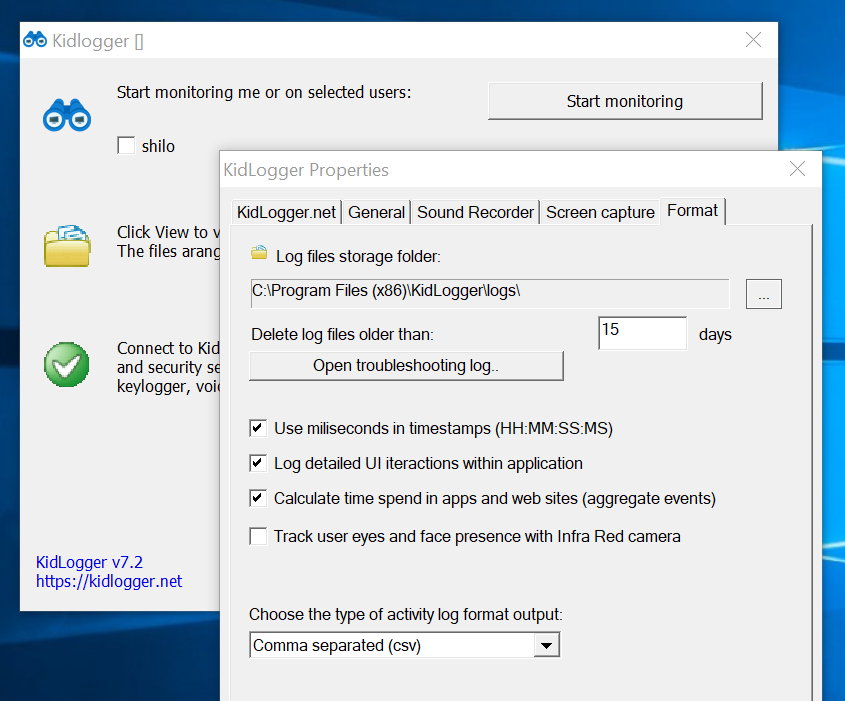Image resolution: width=845 pixels, height=701 pixels.
Task: Click the Kidlogger title bar binoculars icon
Action: 35,41
